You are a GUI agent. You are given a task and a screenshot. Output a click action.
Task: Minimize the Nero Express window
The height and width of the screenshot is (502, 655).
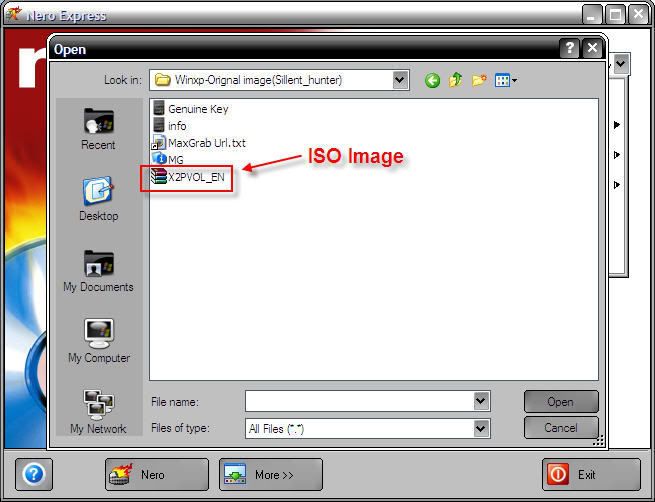point(592,15)
